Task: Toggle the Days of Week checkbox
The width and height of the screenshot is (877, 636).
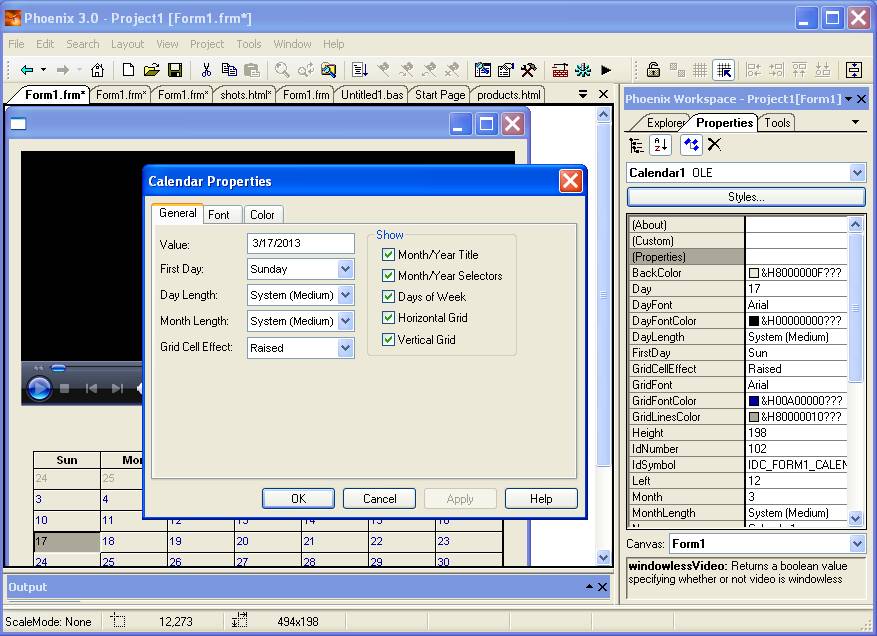Action: [x=388, y=296]
